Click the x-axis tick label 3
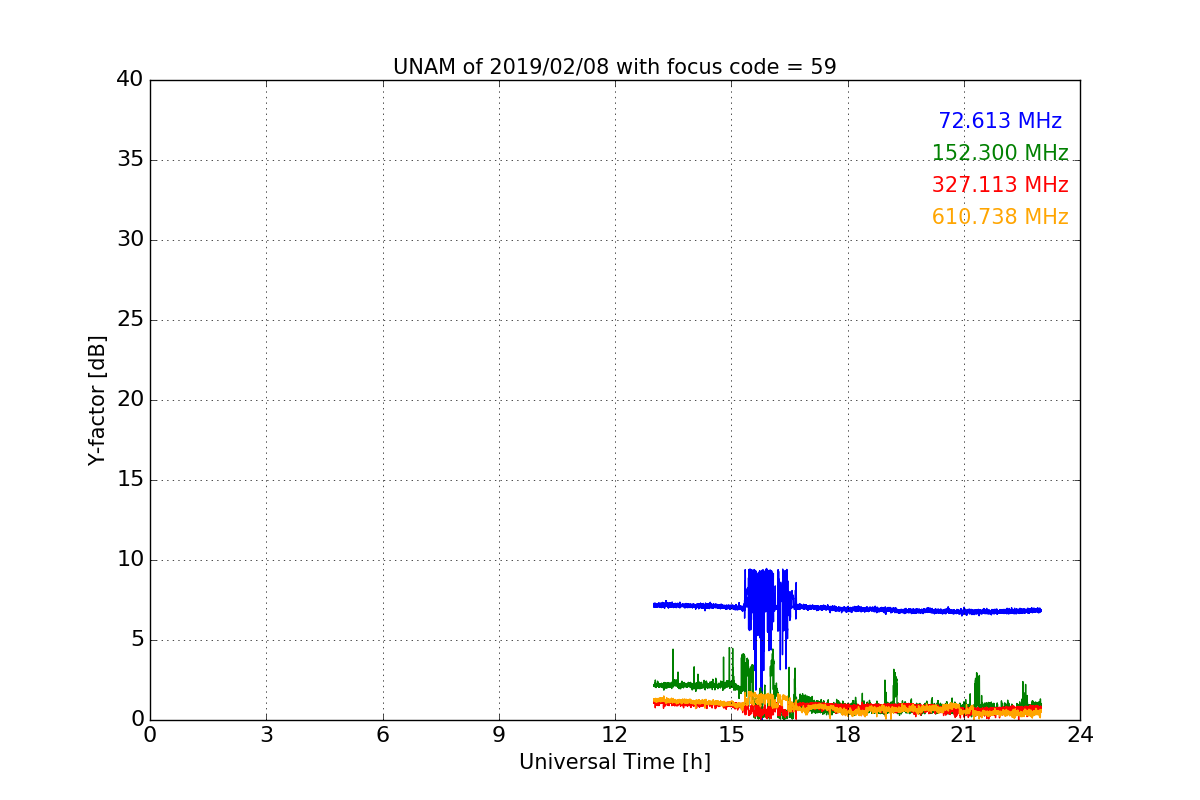 click(266, 736)
